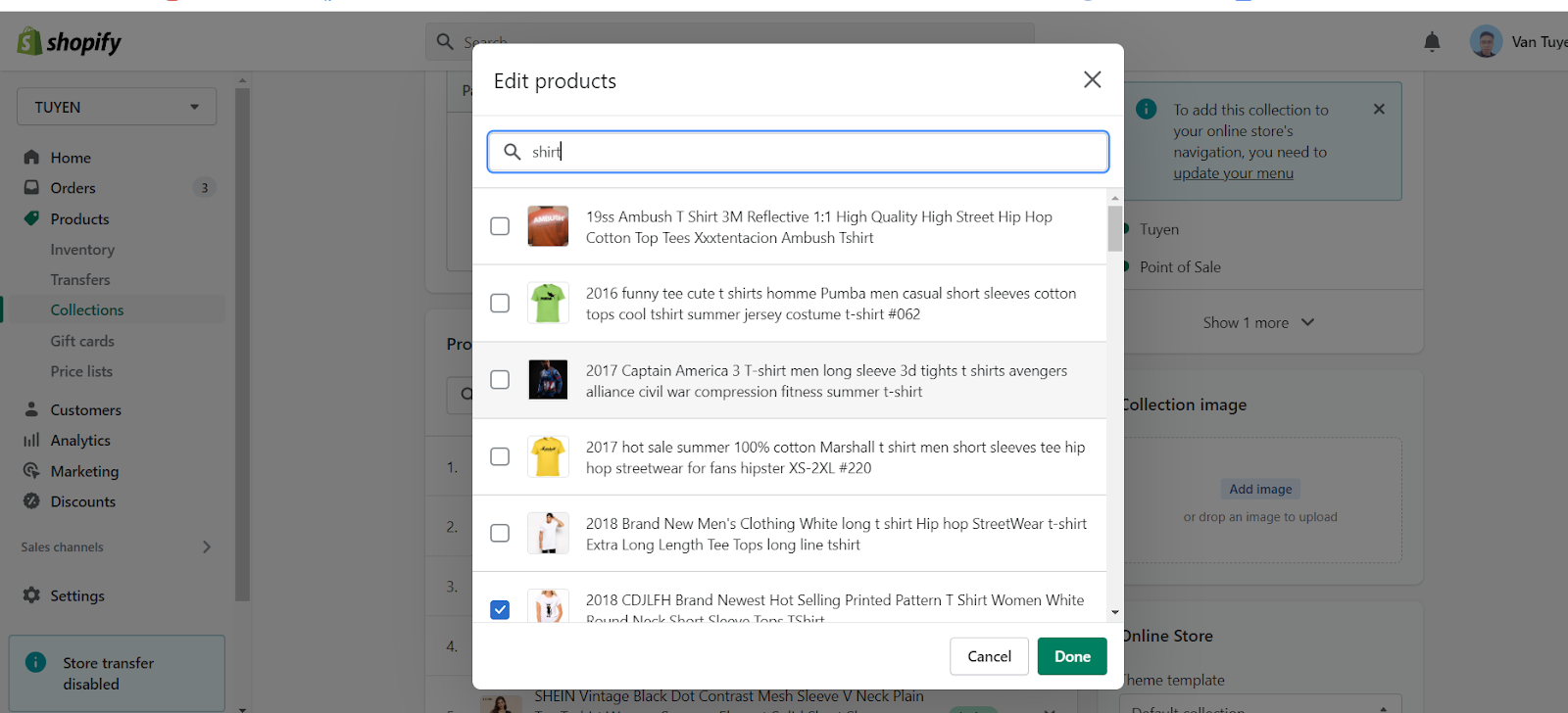Click the Shopify logo
Screen dimensions: 1568x713
69,42
